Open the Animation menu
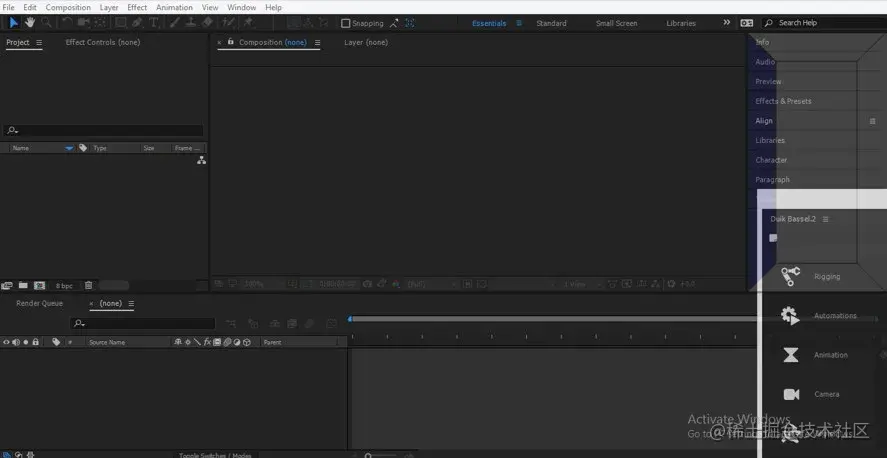Screen dimensions: 887x458 click(x=174, y=7)
